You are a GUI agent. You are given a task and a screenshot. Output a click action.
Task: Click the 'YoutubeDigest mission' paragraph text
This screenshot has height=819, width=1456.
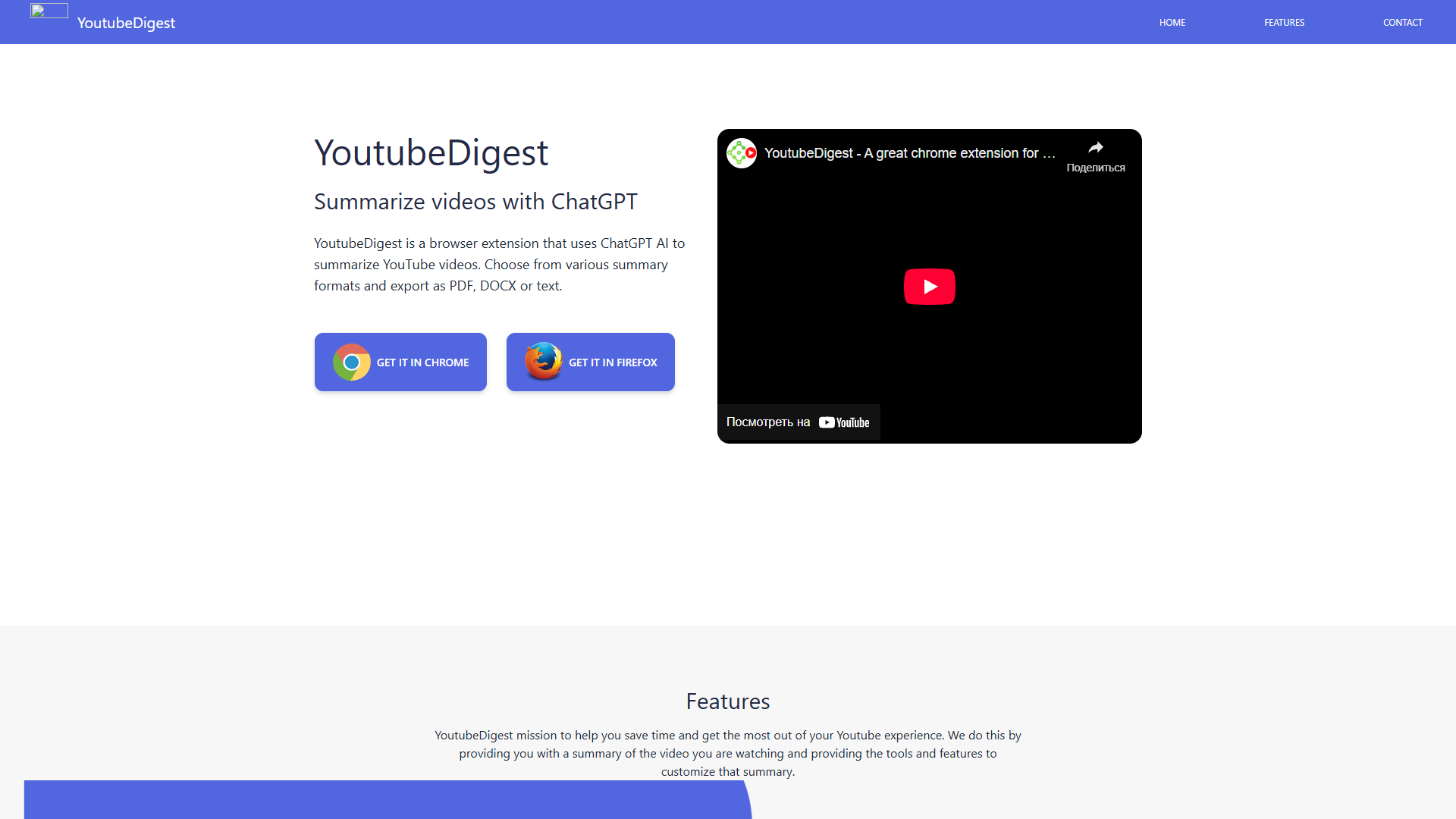pos(728,754)
